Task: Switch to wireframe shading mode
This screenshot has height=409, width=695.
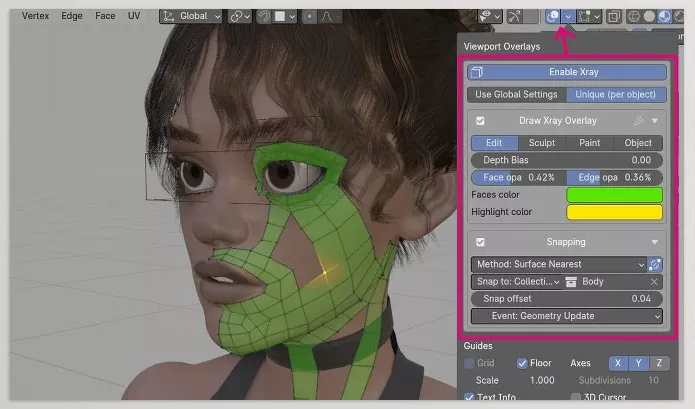Action: coord(634,16)
